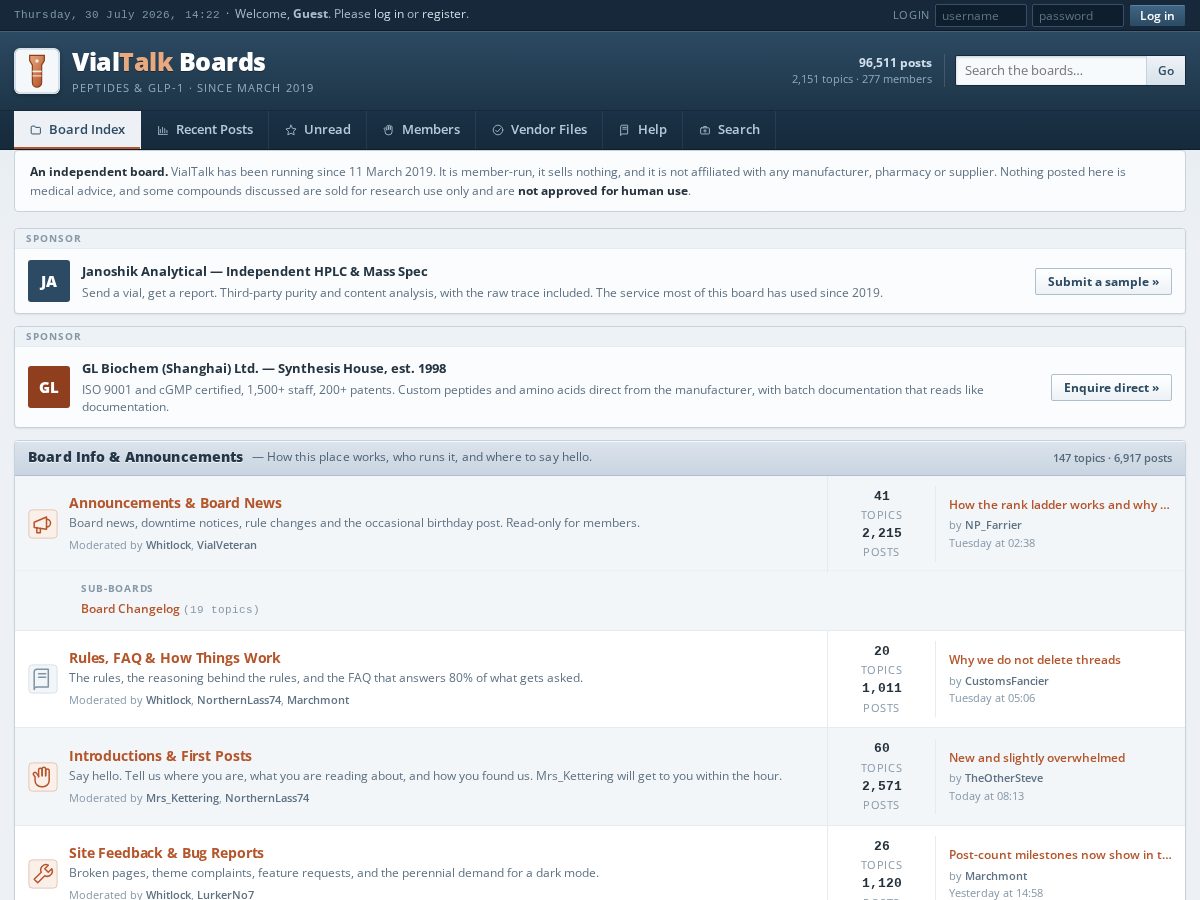This screenshot has width=1200, height=900.
Task: Click the 'log in' link in welcome text
Action: click(x=389, y=14)
